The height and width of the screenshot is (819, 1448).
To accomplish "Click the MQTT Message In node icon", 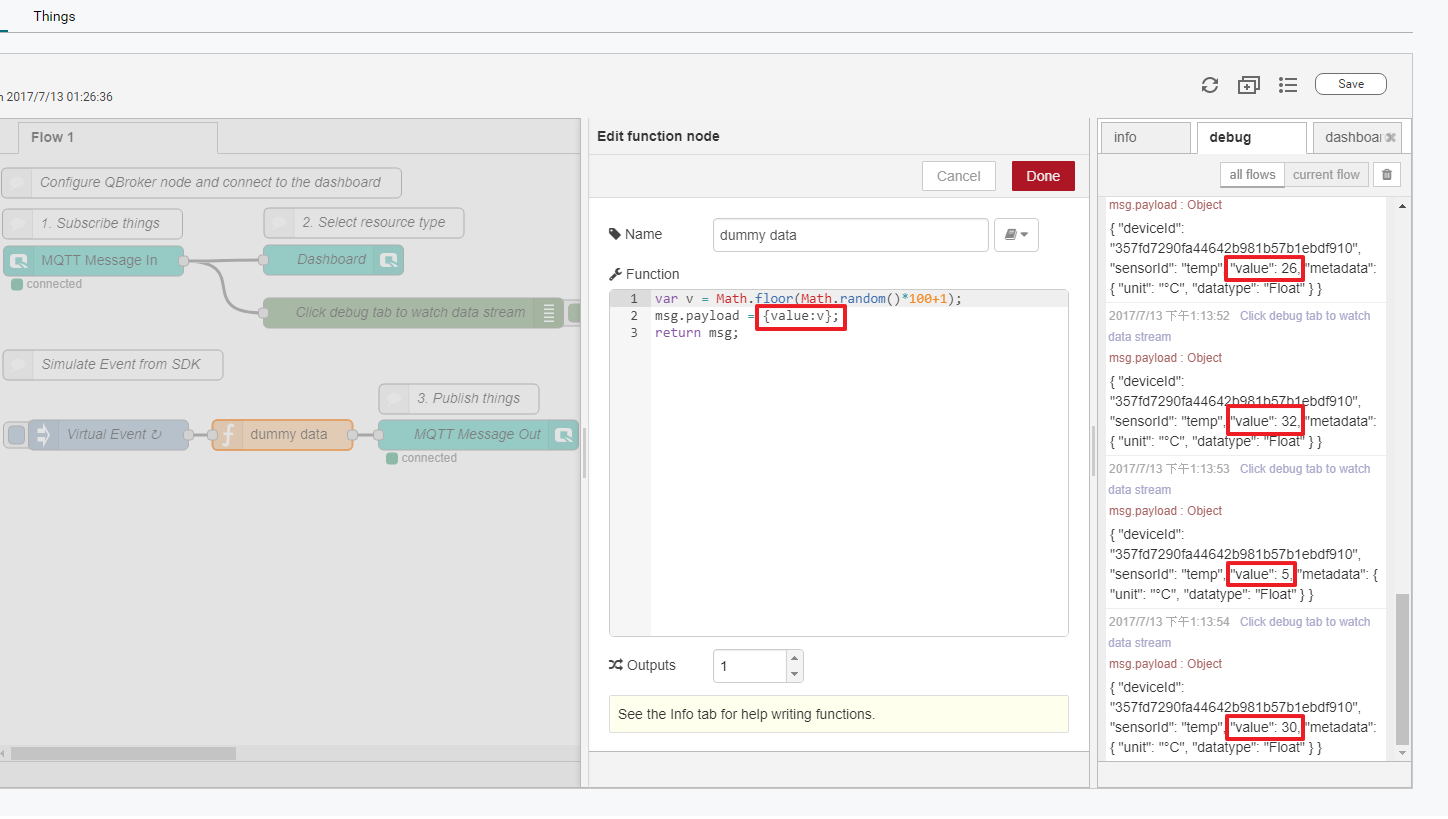I will (19, 261).
